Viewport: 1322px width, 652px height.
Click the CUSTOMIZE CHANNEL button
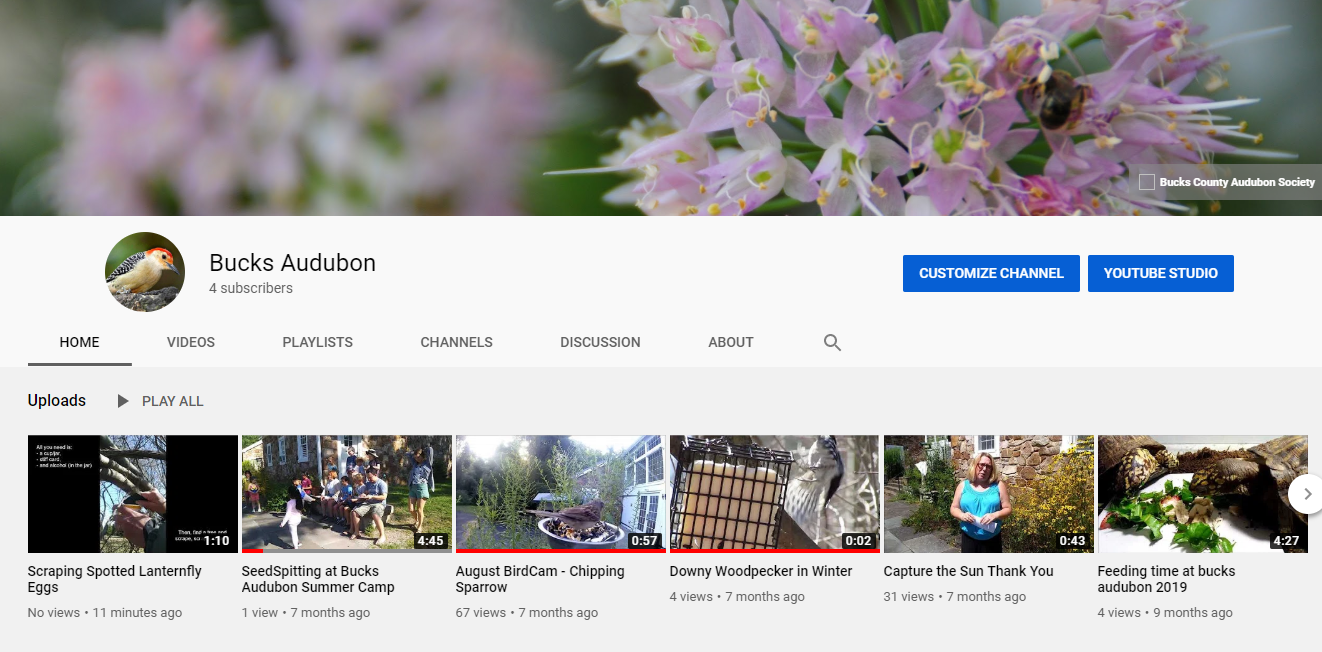click(991, 273)
